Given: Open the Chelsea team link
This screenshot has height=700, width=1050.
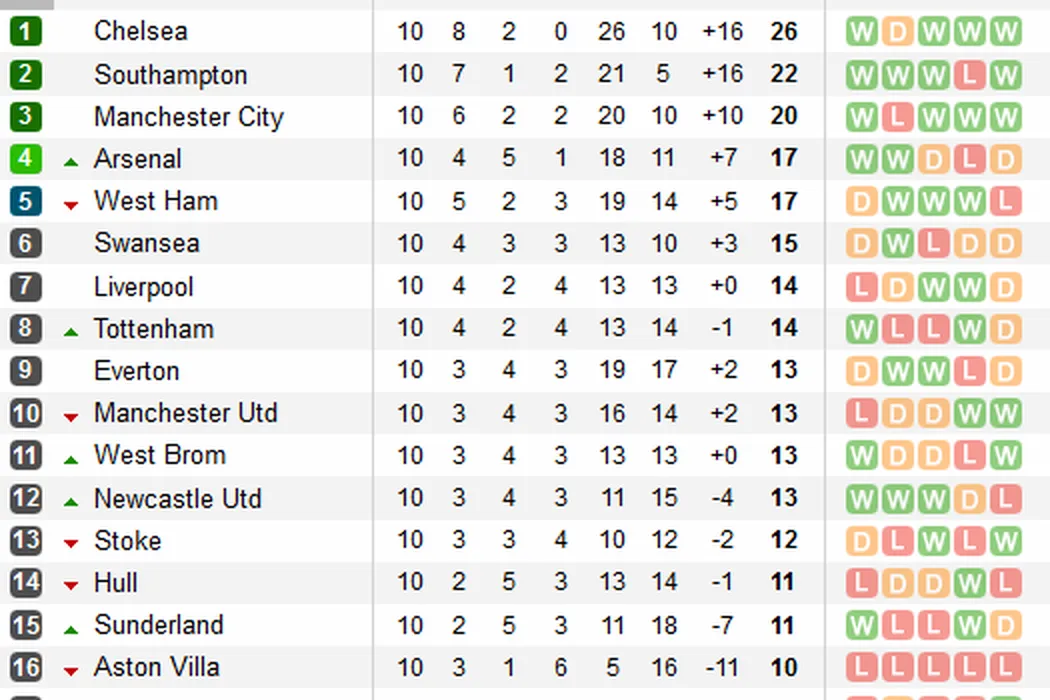Looking at the screenshot, I should click(x=140, y=31).
